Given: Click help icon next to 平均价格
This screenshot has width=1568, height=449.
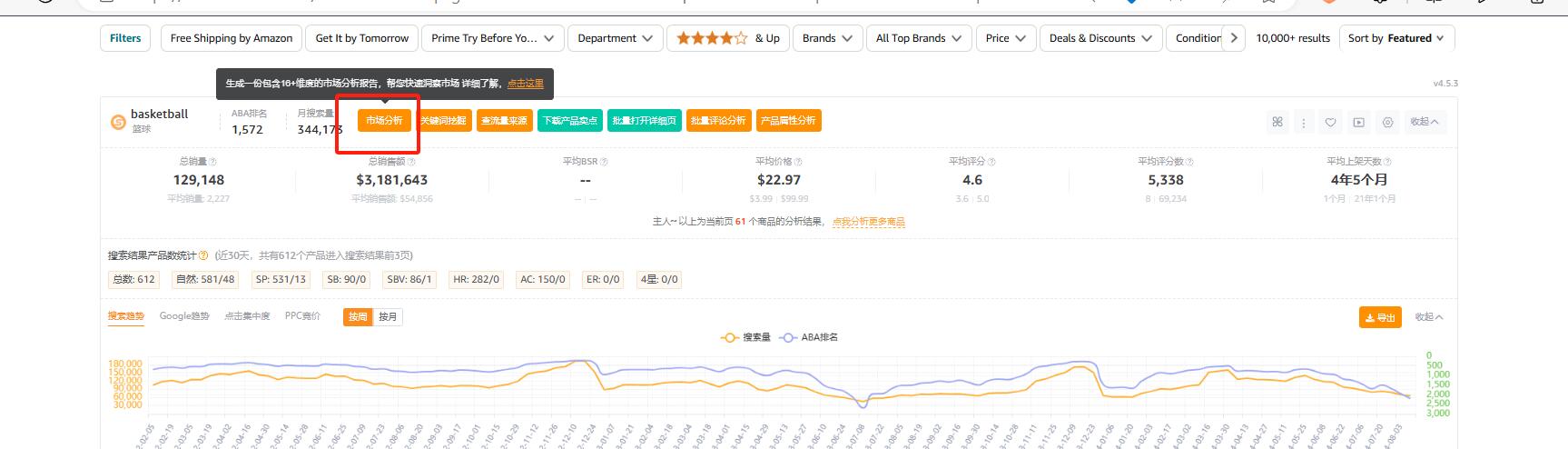Looking at the screenshot, I should pyautogui.click(x=797, y=162).
